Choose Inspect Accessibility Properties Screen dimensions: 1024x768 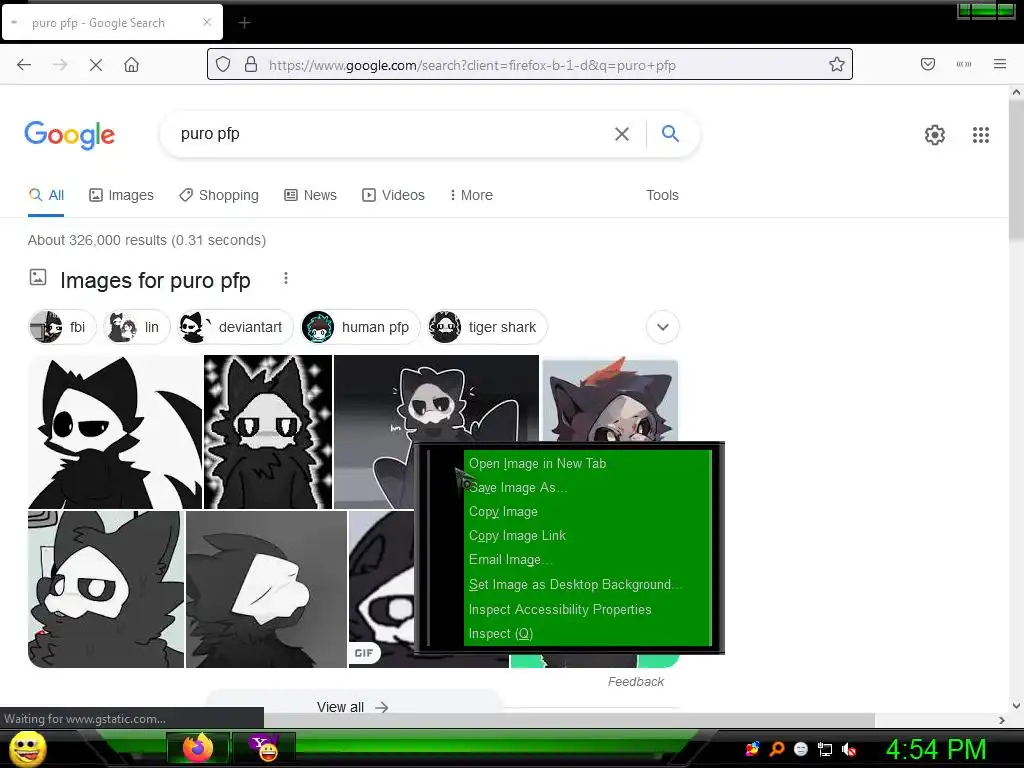pos(587,609)
